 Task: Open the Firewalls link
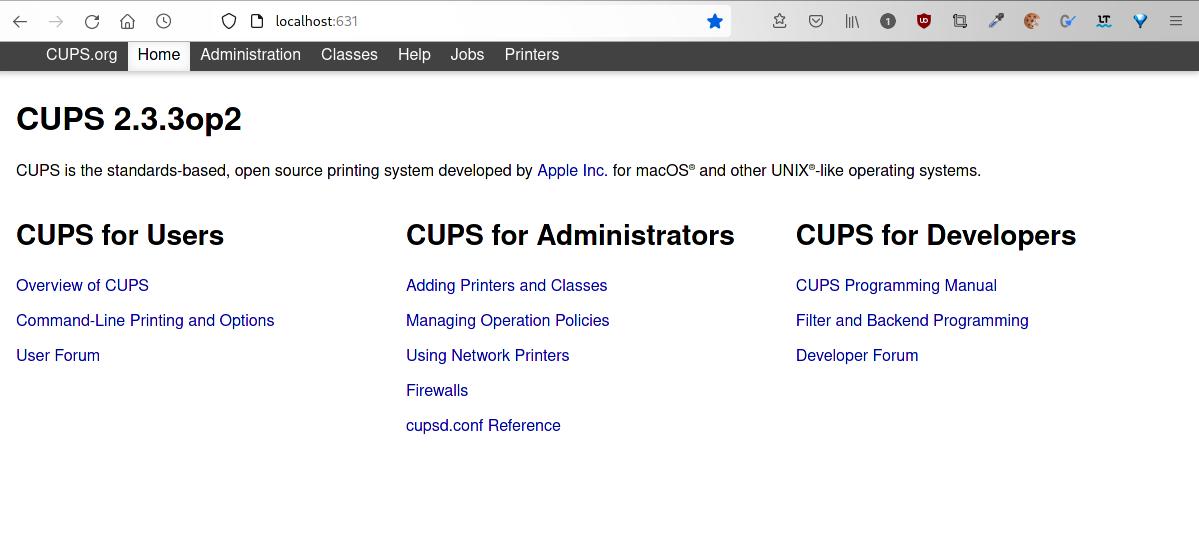[x=437, y=390]
